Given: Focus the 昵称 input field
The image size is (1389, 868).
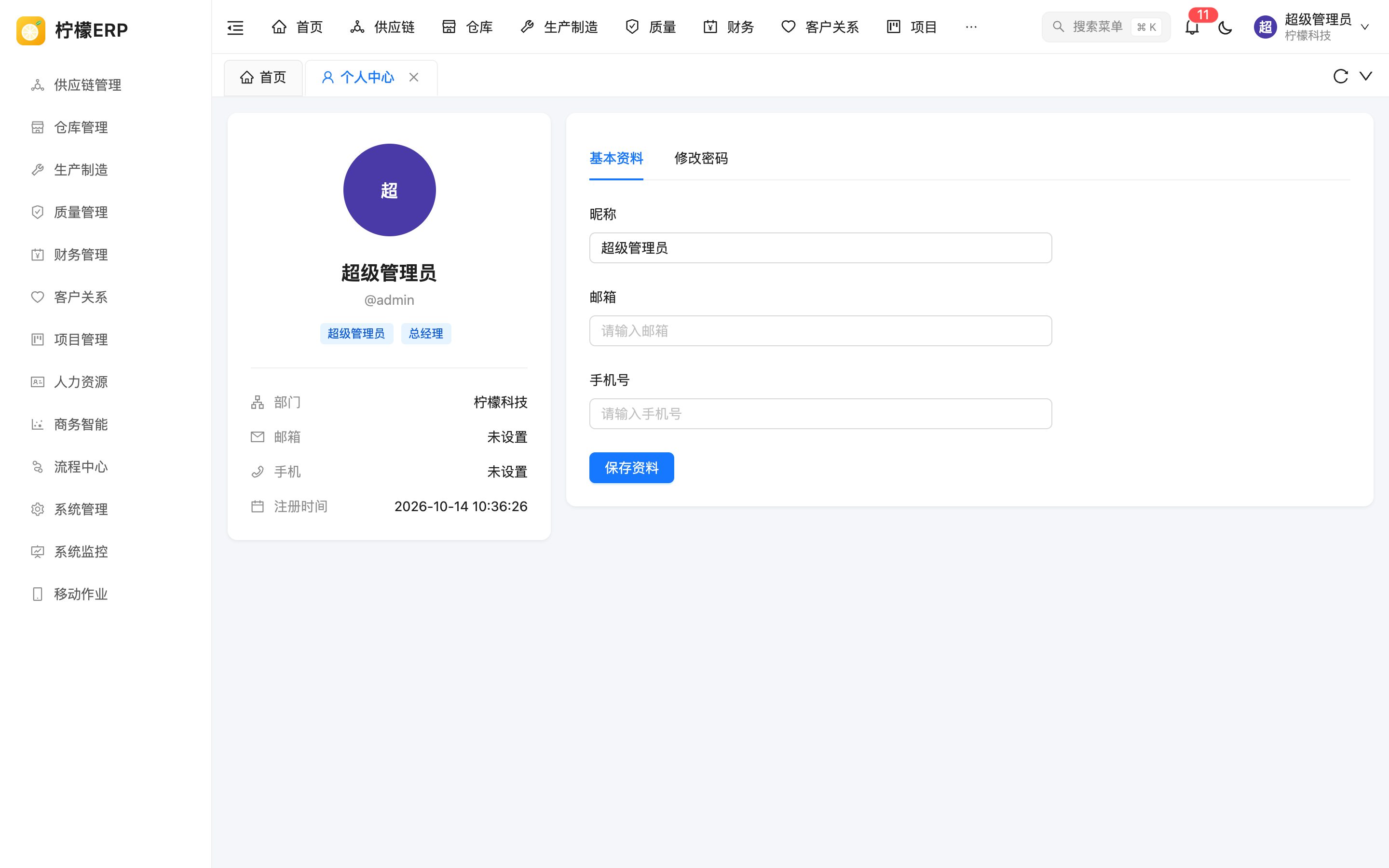Looking at the screenshot, I should (x=820, y=248).
